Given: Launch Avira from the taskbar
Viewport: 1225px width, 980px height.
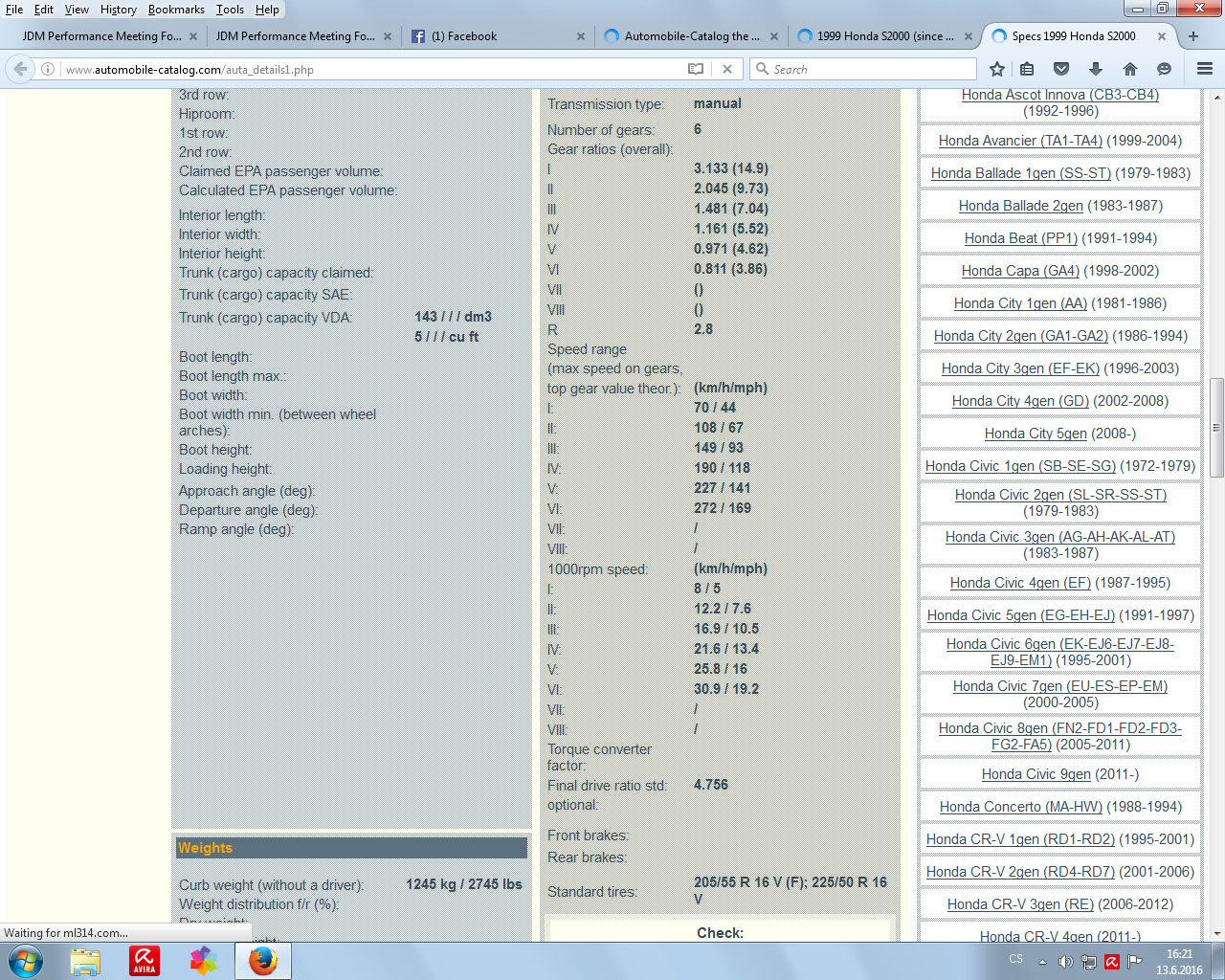Looking at the screenshot, I should click(x=145, y=961).
